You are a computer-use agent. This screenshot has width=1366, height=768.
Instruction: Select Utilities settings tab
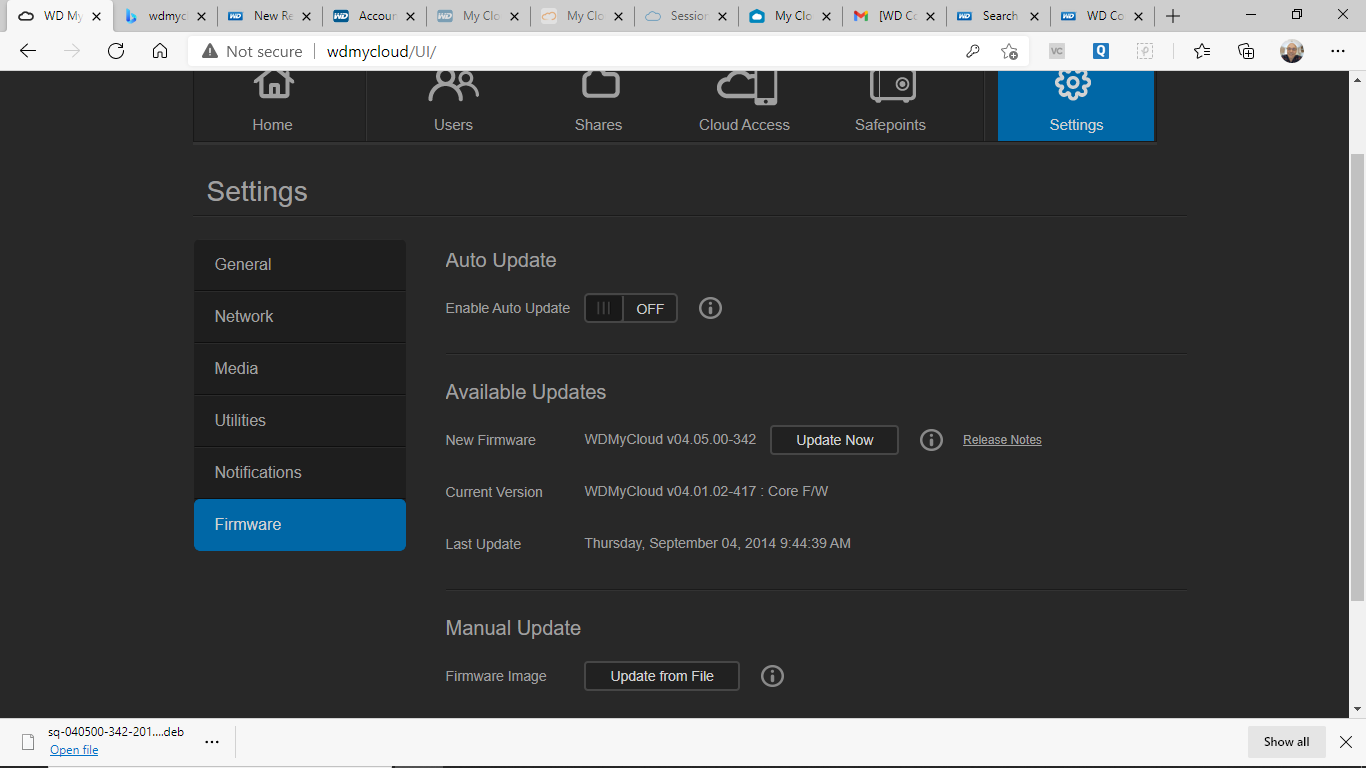coord(300,421)
